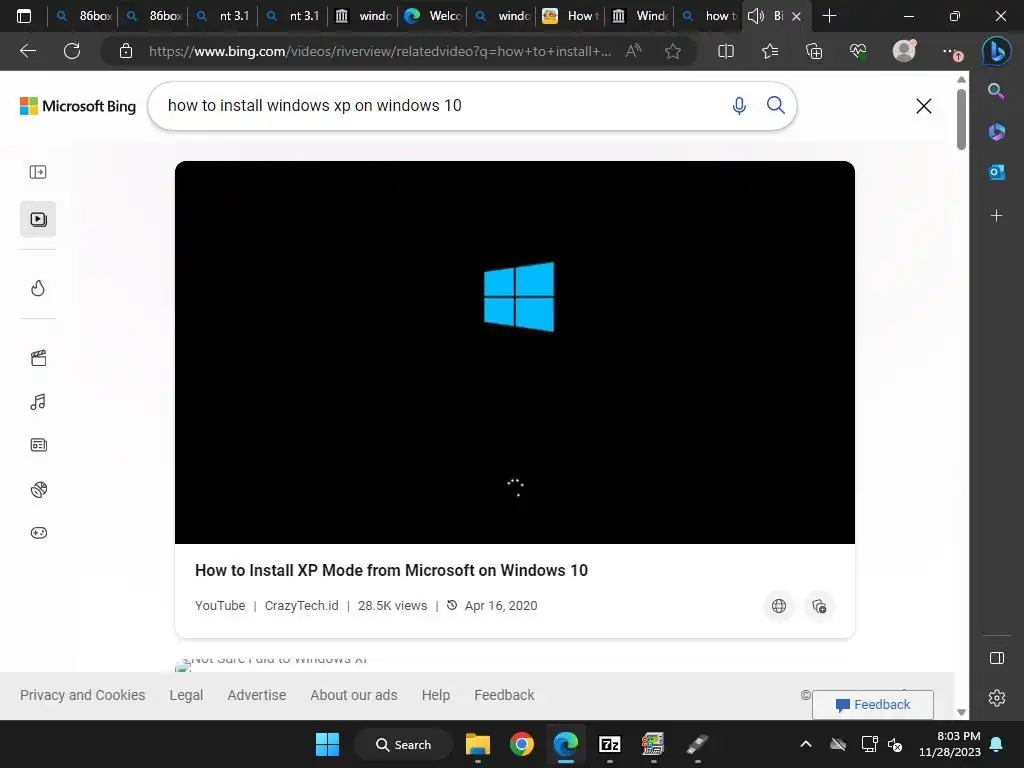
Task: Open Privacy and Cookies link
Action: (82, 695)
